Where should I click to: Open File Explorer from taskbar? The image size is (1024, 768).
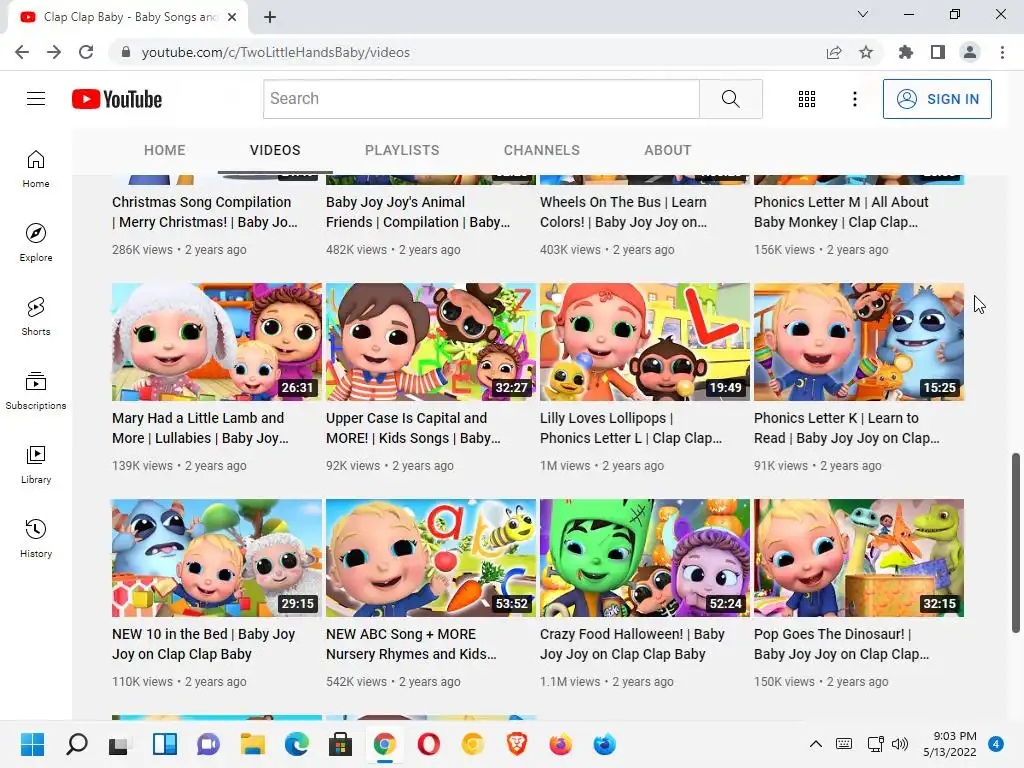point(252,744)
